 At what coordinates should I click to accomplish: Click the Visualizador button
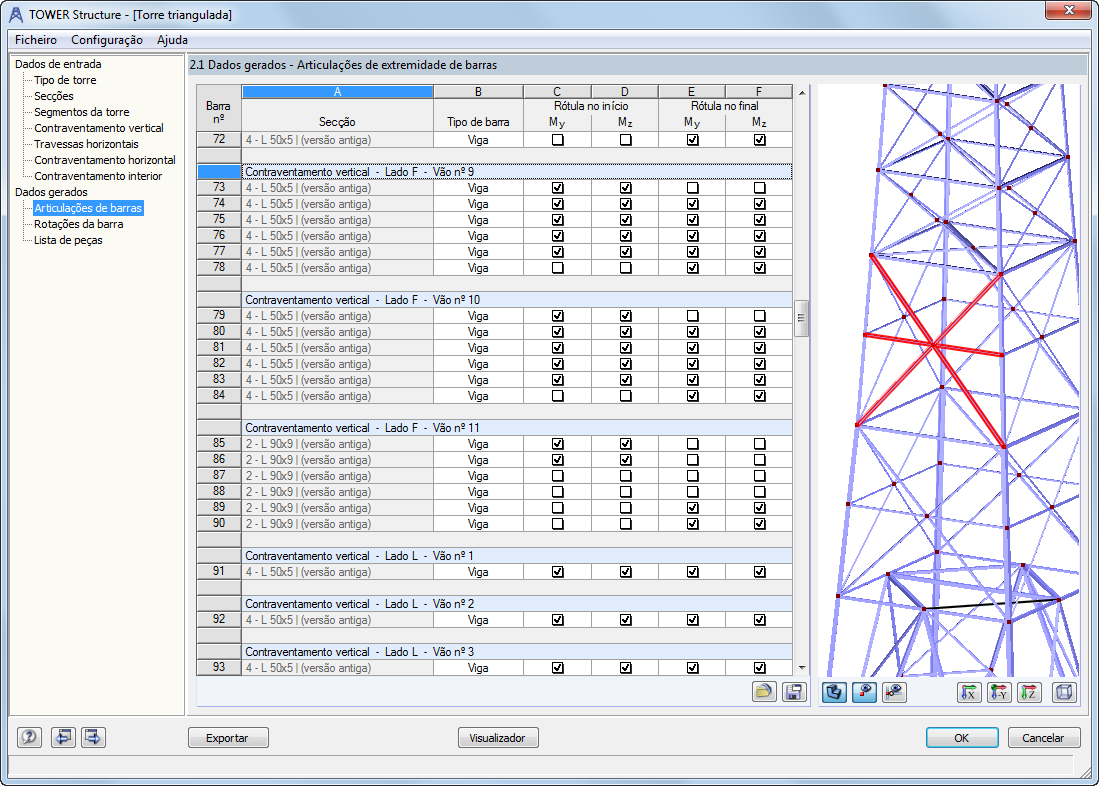pos(498,738)
